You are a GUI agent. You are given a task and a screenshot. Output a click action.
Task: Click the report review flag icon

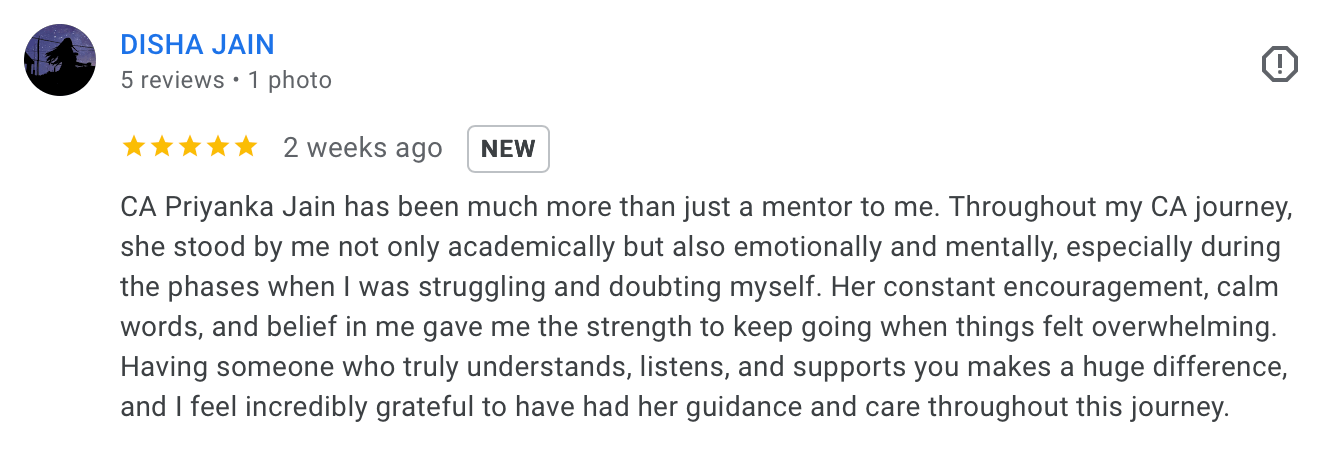click(1280, 66)
